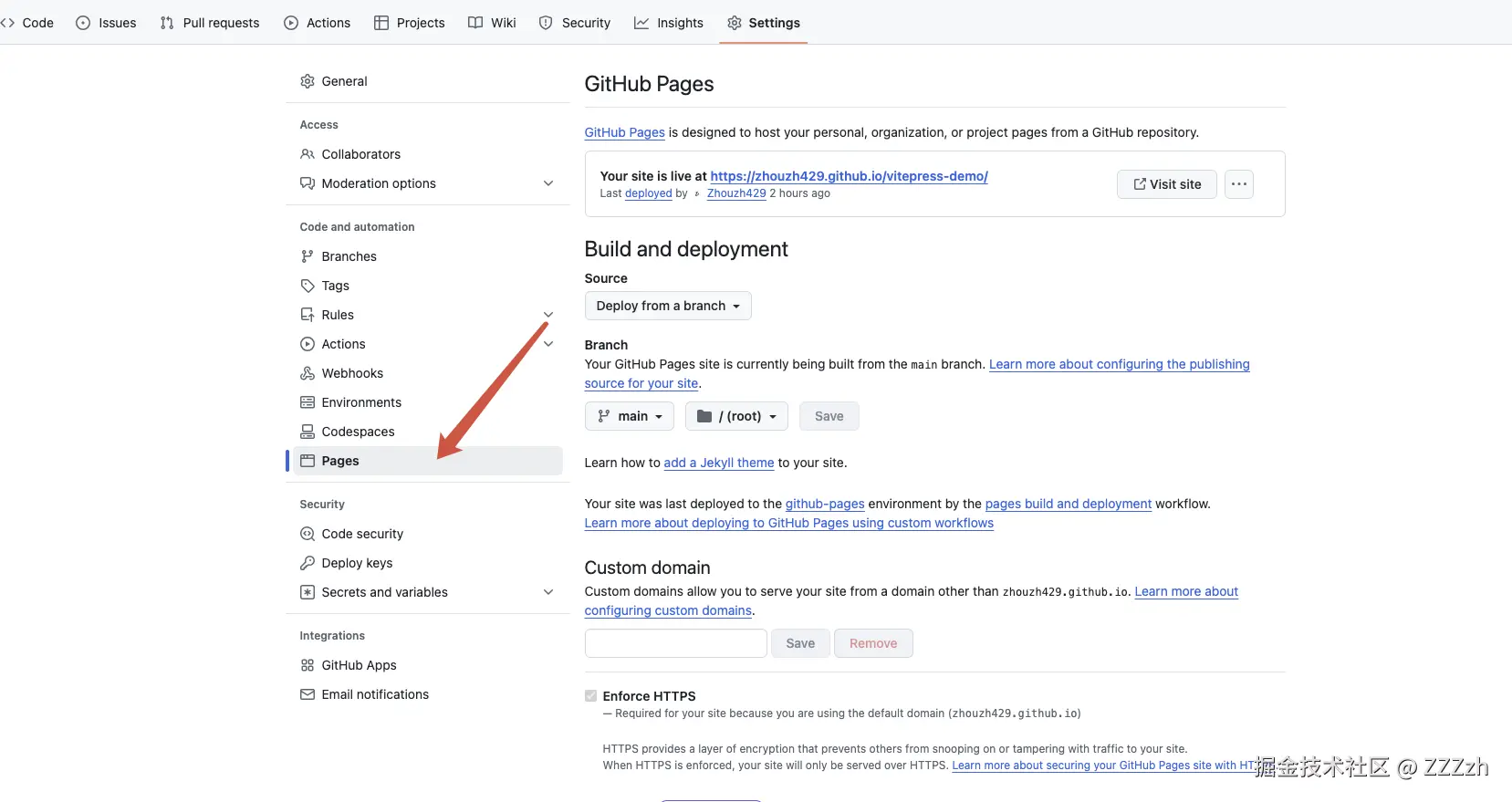Open 'pages build and deployment' workflow link
Image resolution: width=1512 pixels, height=802 pixels.
(x=1068, y=504)
